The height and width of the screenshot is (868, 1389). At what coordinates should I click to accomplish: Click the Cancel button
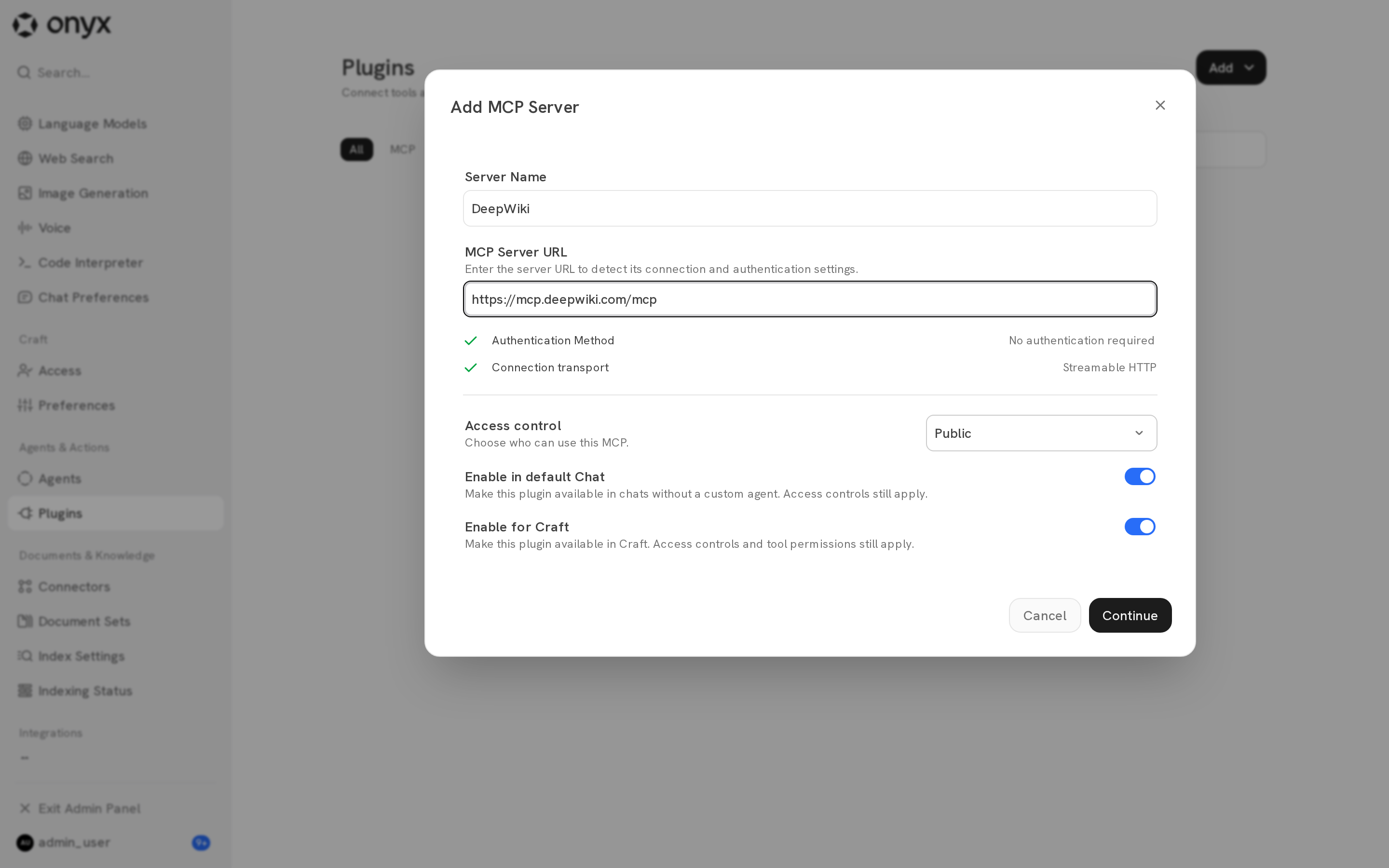tap(1045, 615)
